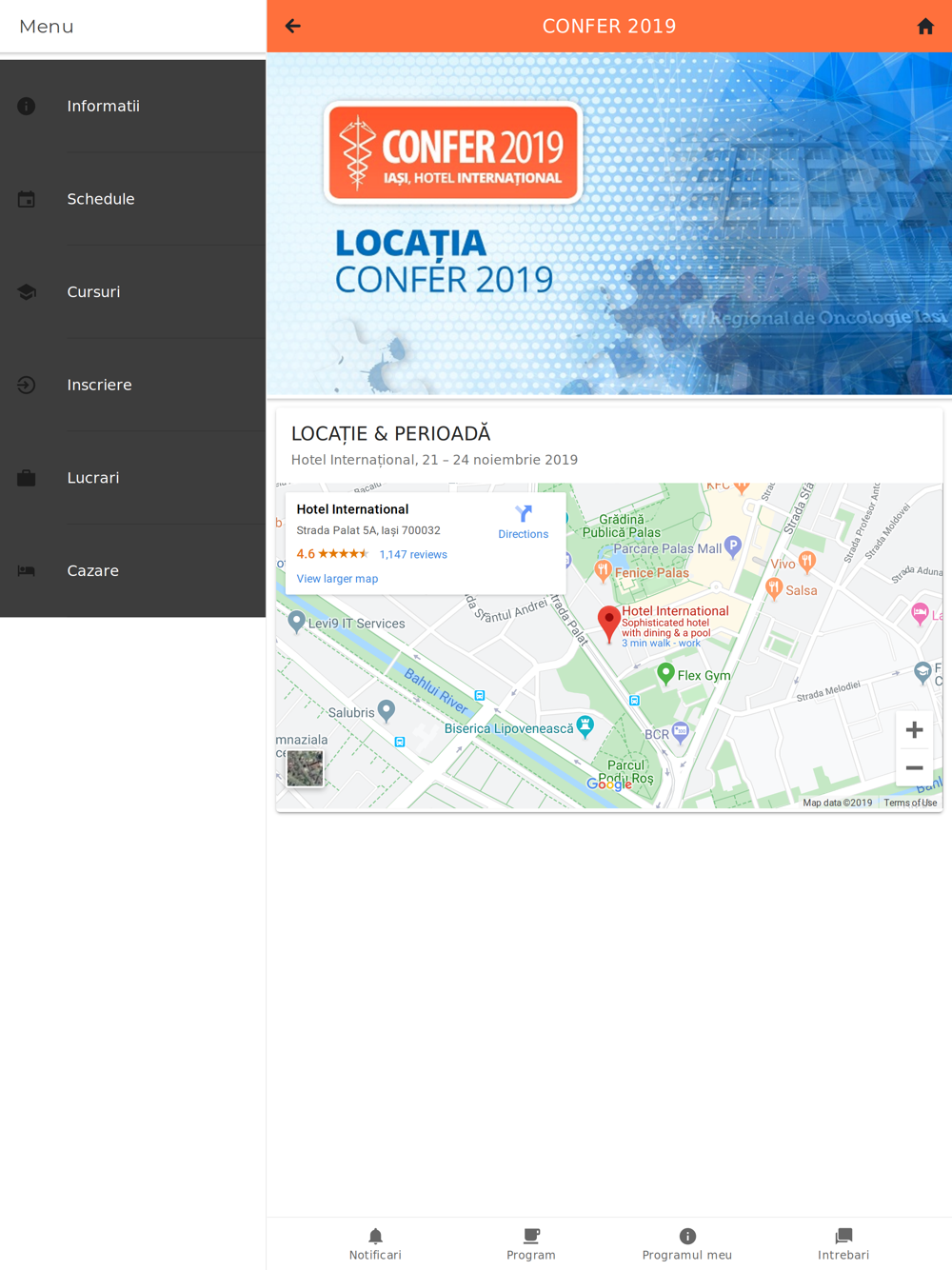Open the map Terms of Use link
Image resolution: width=952 pixels, height=1270 pixels.
pyautogui.click(x=910, y=803)
